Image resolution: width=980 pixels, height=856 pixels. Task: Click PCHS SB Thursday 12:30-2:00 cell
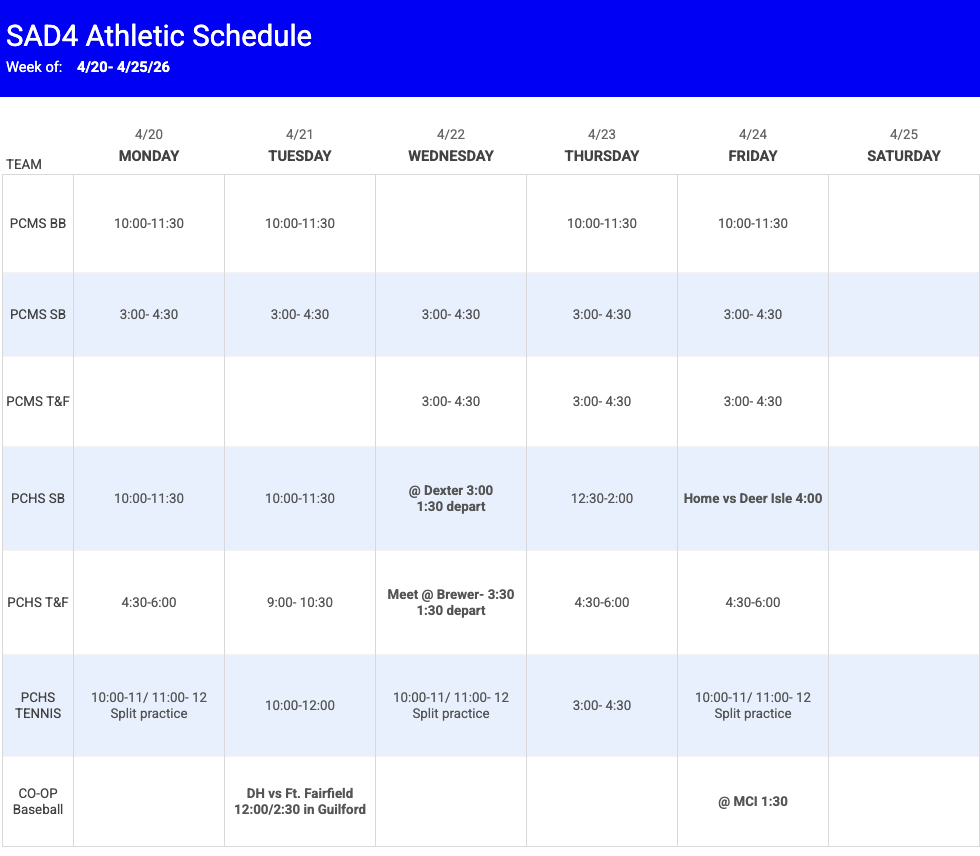[602, 498]
